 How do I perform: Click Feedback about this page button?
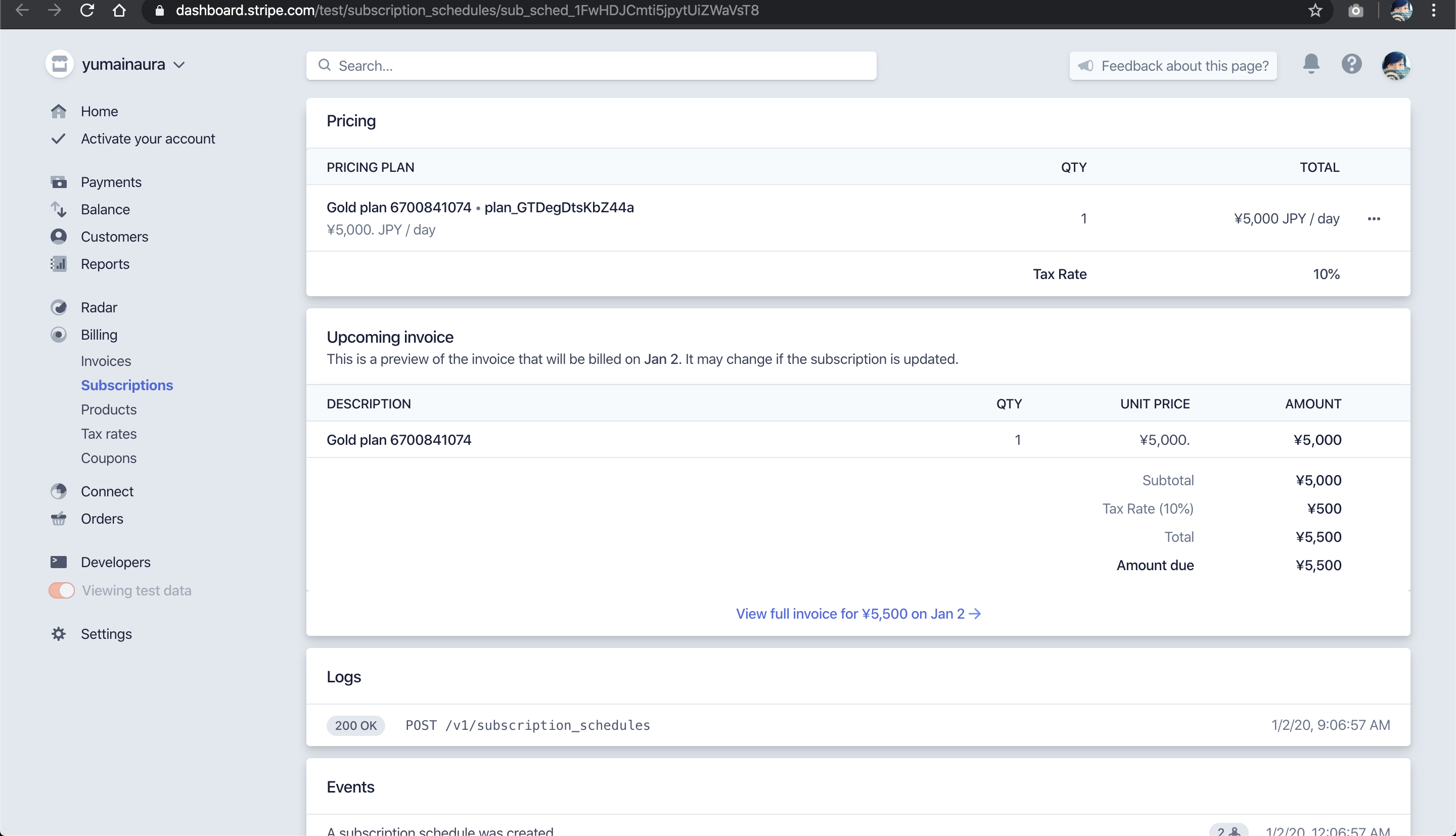point(1173,66)
